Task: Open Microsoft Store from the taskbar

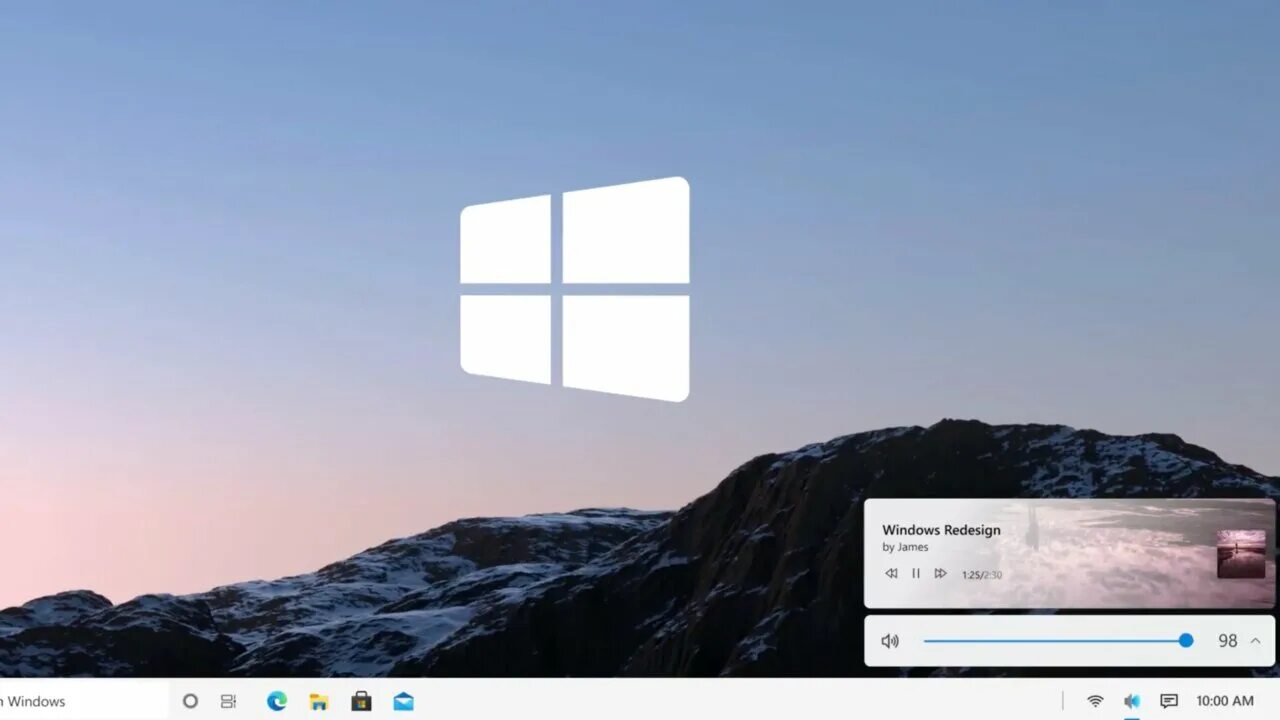Action: point(361,701)
